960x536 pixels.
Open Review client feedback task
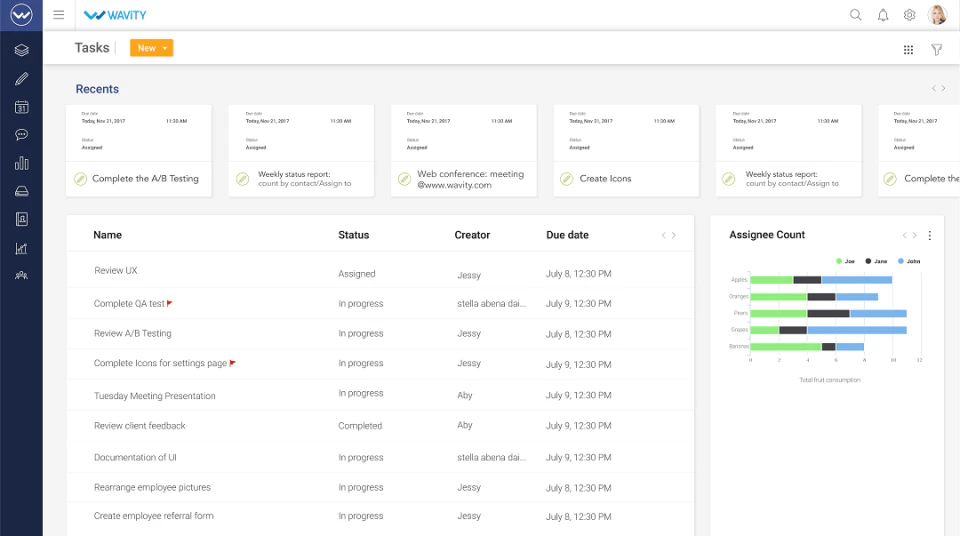click(x=140, y=426)
